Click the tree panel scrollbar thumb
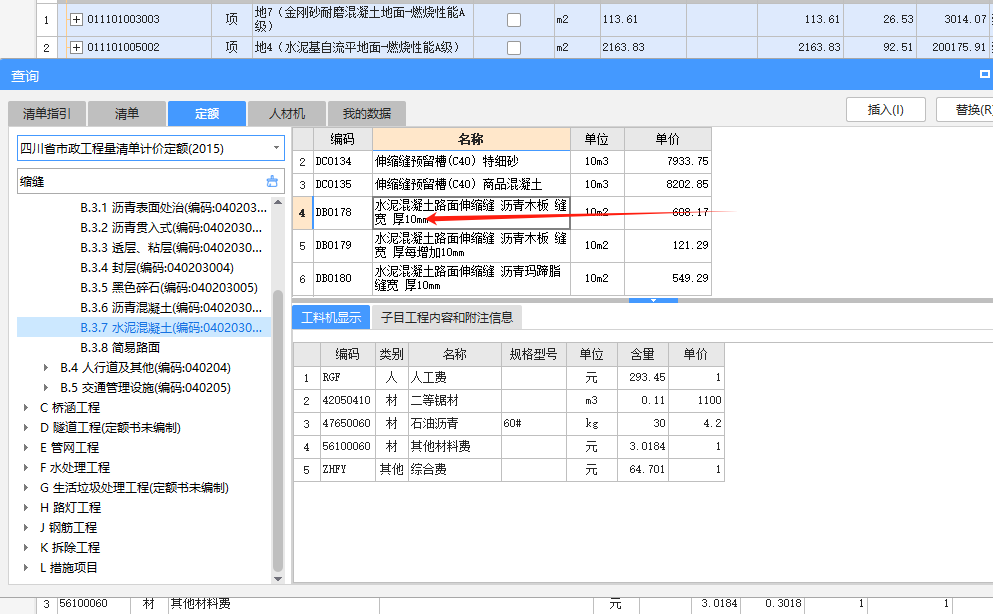993x614 pixels. point(278,430)
